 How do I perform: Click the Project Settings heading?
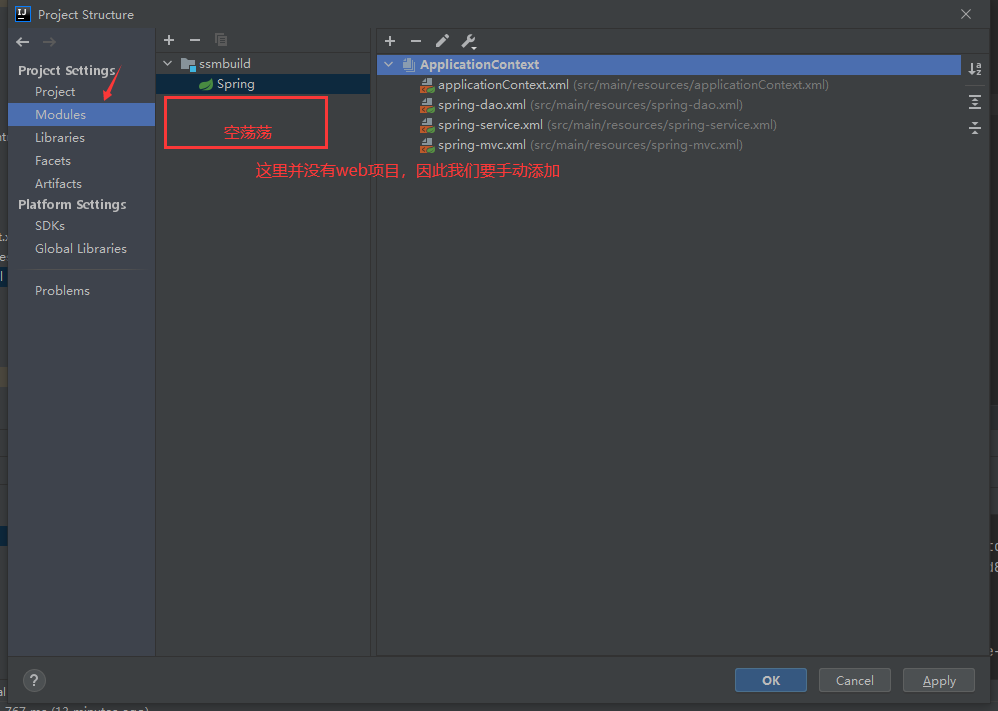(67, 71)
